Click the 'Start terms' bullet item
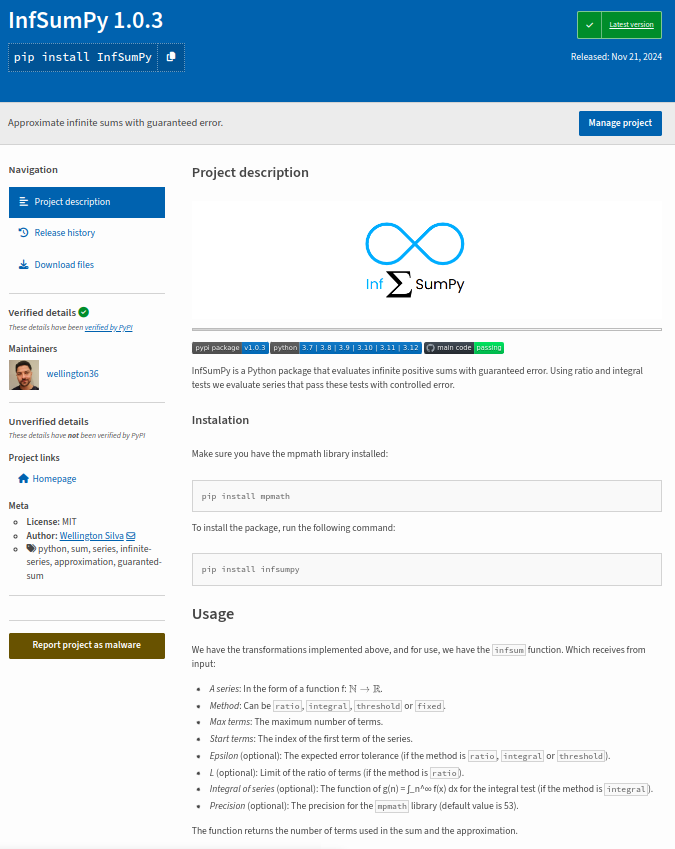The height and width of the screenshot is (849, 675). tap(311, 739)
